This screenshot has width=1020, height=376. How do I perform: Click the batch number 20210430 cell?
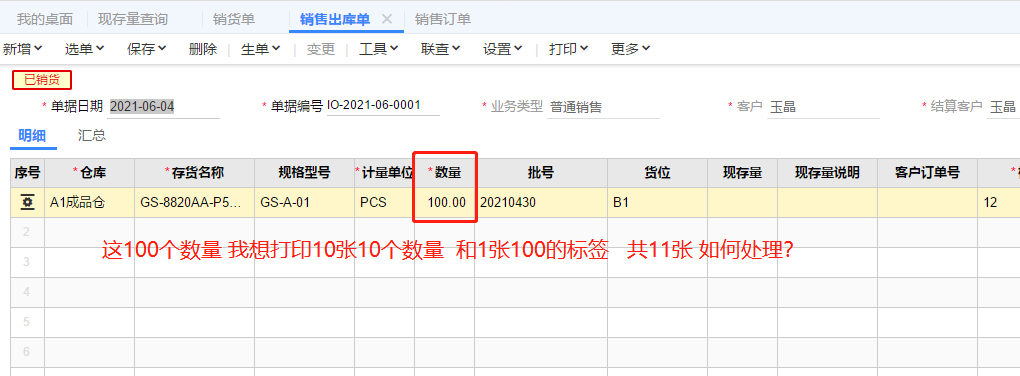coord(541,202)
